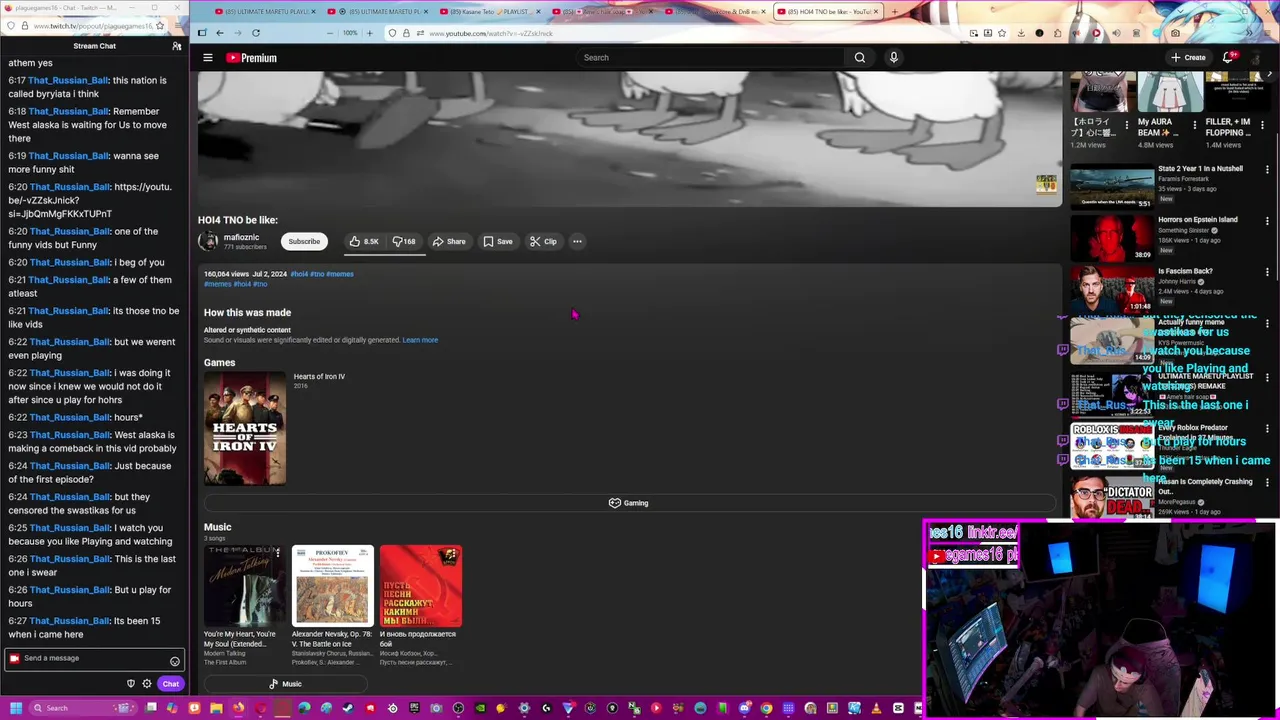Open That_Russian_Ball youtu.be link in chat
Image resolution: width=1280 pixels, height=720 pixels.
[x=90, y=200]
